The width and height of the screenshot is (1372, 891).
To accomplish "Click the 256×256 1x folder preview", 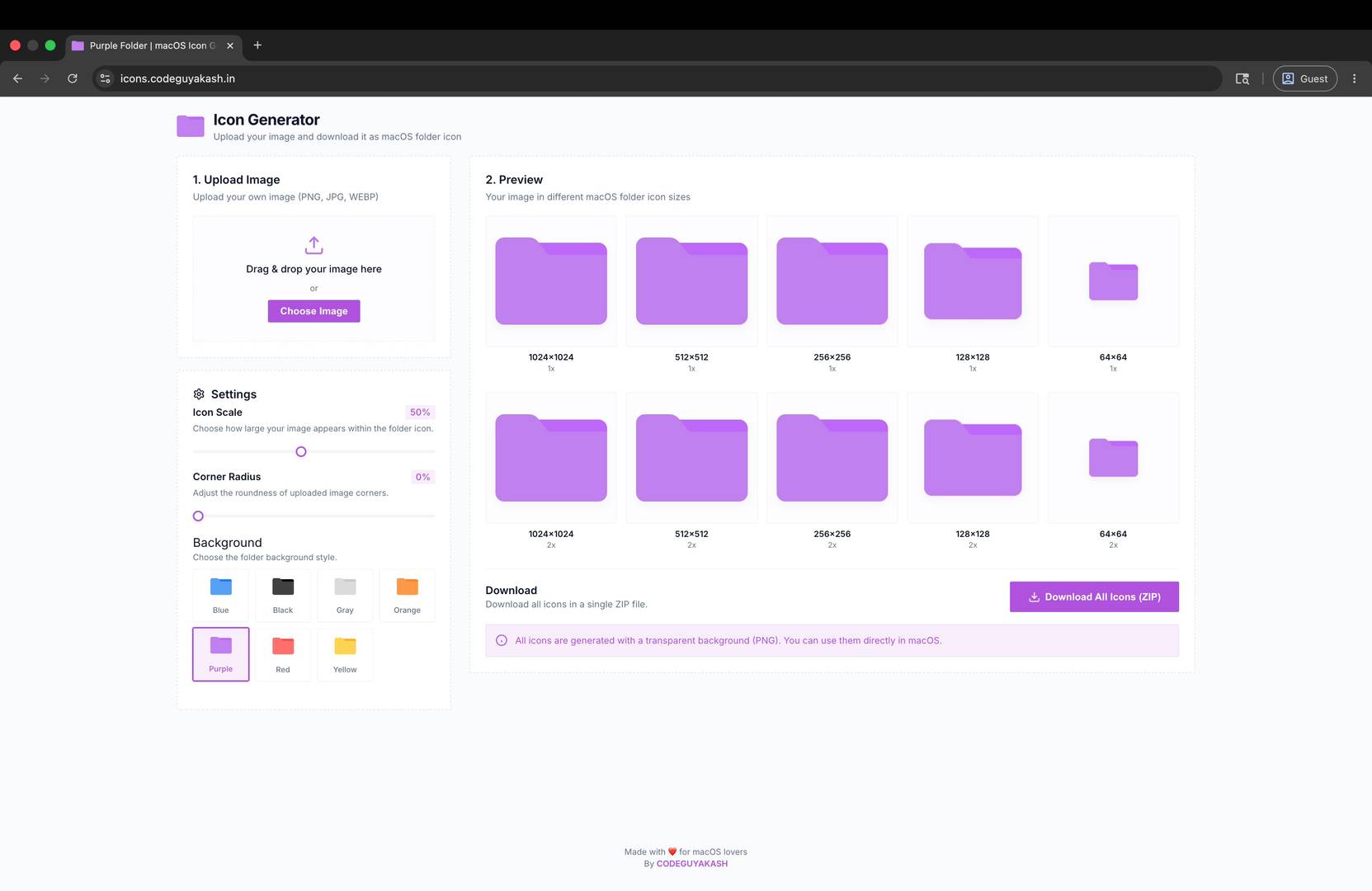I will [832, 280].
